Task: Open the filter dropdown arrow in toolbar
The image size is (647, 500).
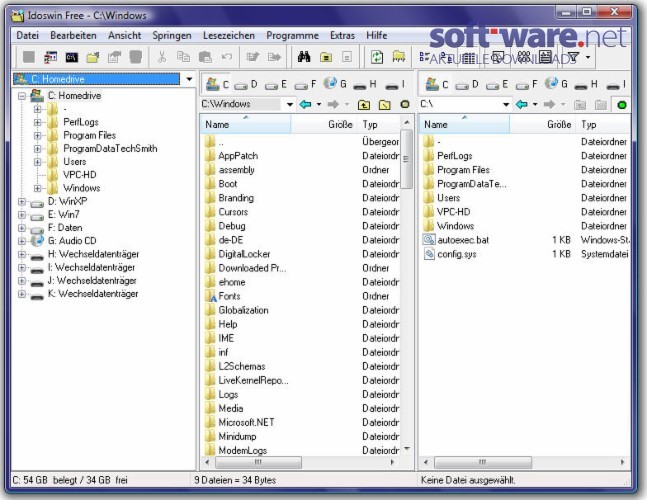Action: tap(588, 57)
